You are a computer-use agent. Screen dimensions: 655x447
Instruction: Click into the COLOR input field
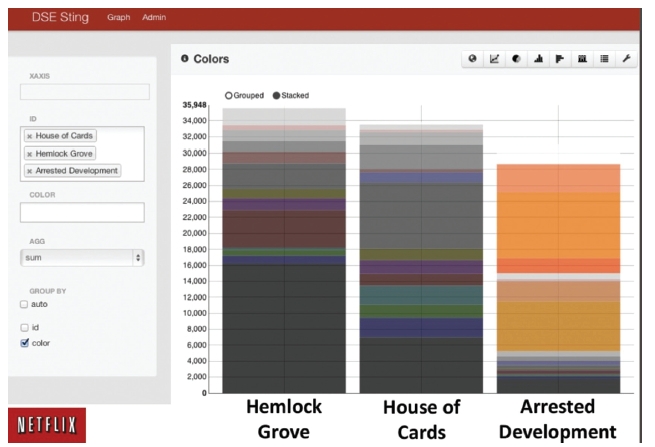pyautogui.click(x=82, y=212)
